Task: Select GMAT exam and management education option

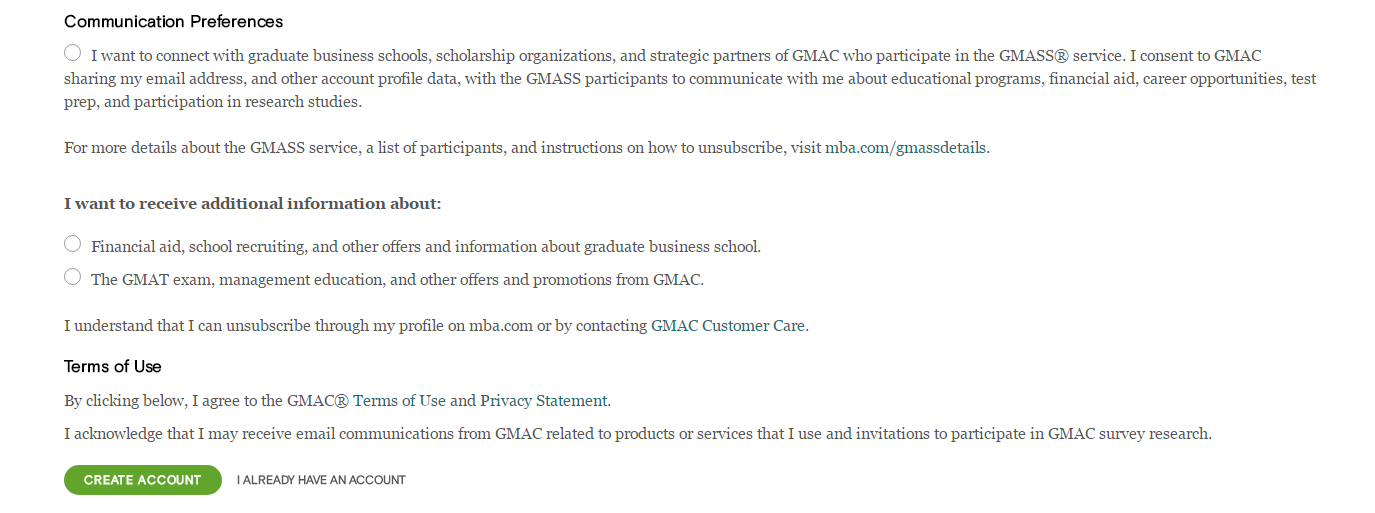Action: tap(72, 277)
